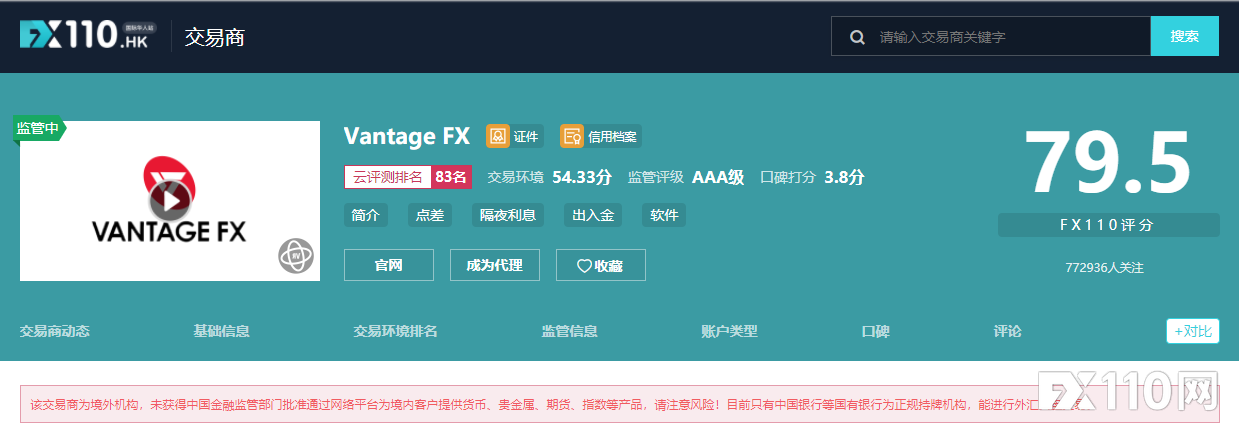Switch to 基础信息 tab

tap(222, 331)
